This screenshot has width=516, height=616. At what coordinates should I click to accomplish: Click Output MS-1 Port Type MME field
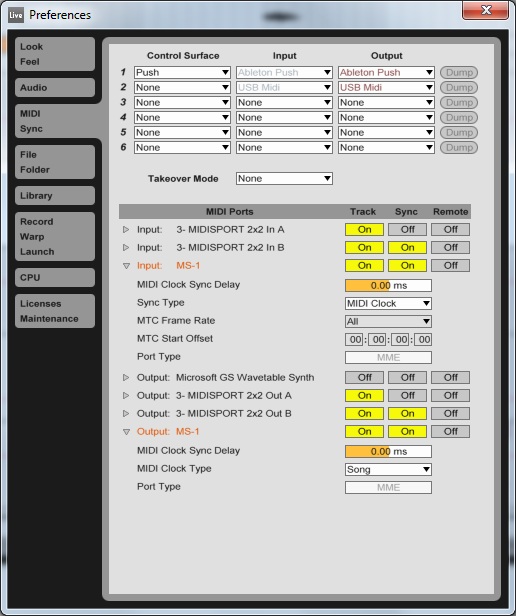pos(388,488)
